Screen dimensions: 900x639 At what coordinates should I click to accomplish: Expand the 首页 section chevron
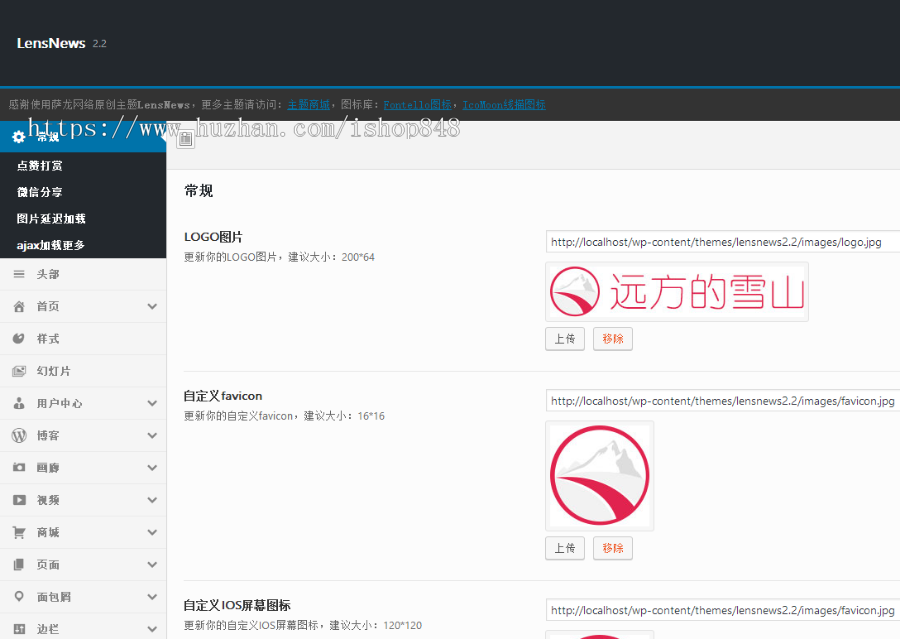point(152,307)
